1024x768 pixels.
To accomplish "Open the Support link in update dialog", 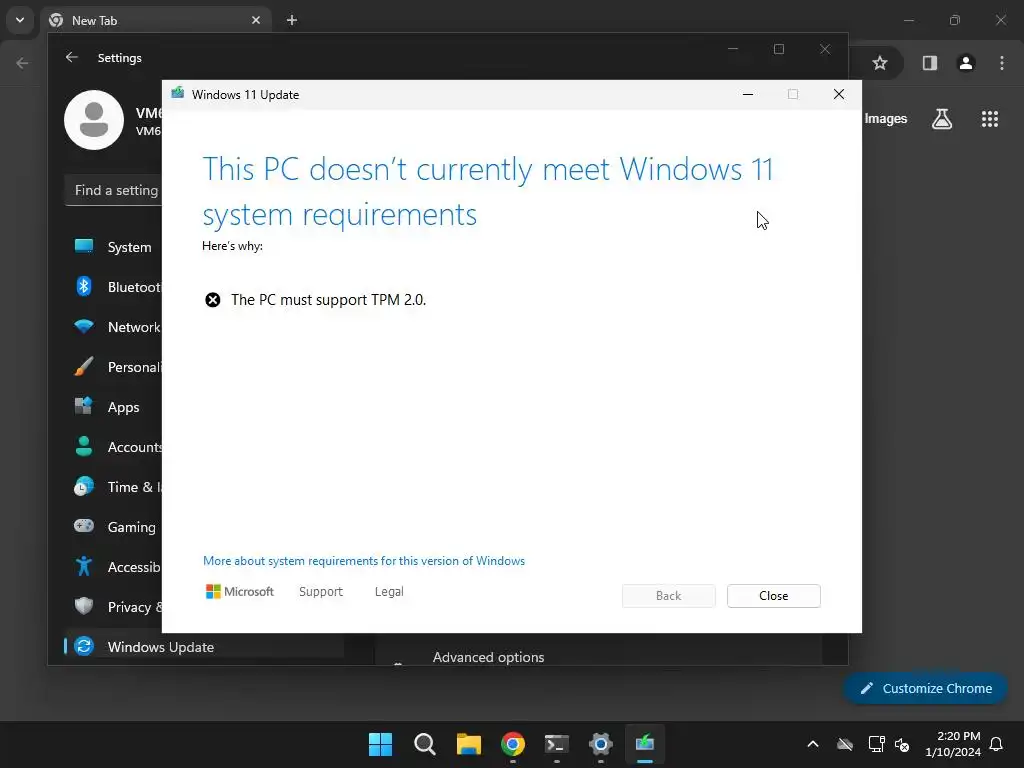I will [x=321, y=592].
